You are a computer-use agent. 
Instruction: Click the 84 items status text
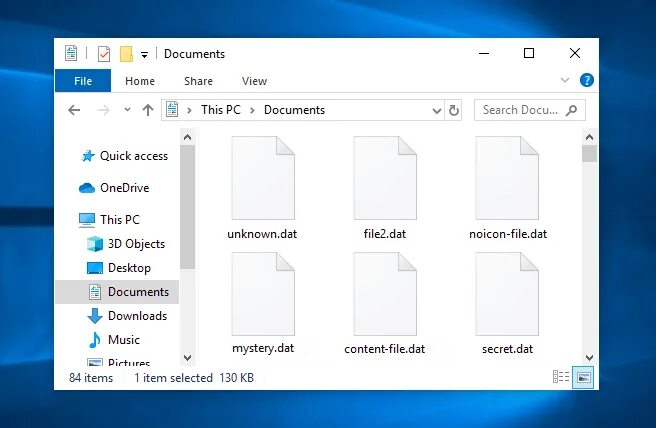91,378
